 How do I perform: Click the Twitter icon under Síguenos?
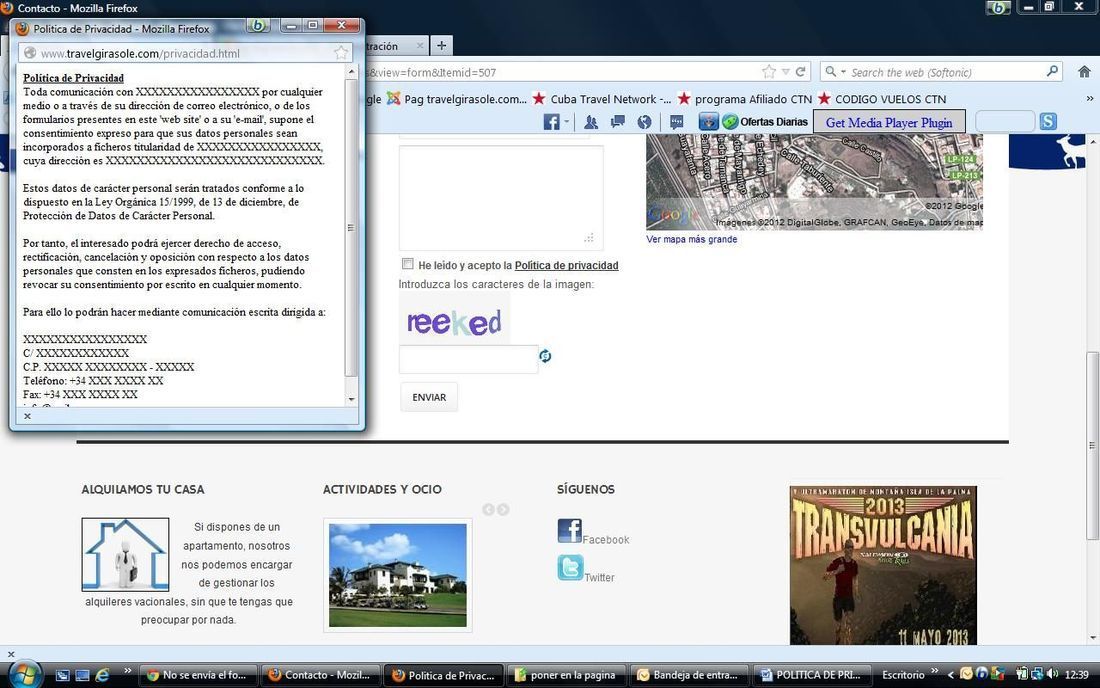click(x=570, y=567)
